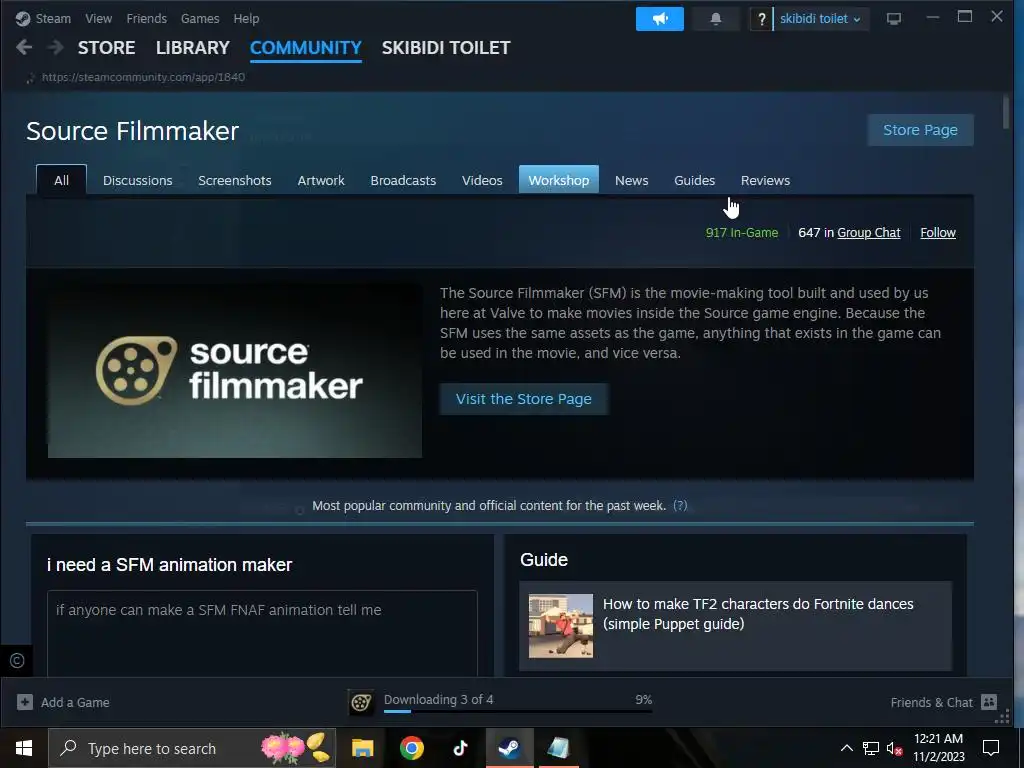Click the 9% download percentage
Viewport: 1024px width, 768px height.
click(643, 699)
